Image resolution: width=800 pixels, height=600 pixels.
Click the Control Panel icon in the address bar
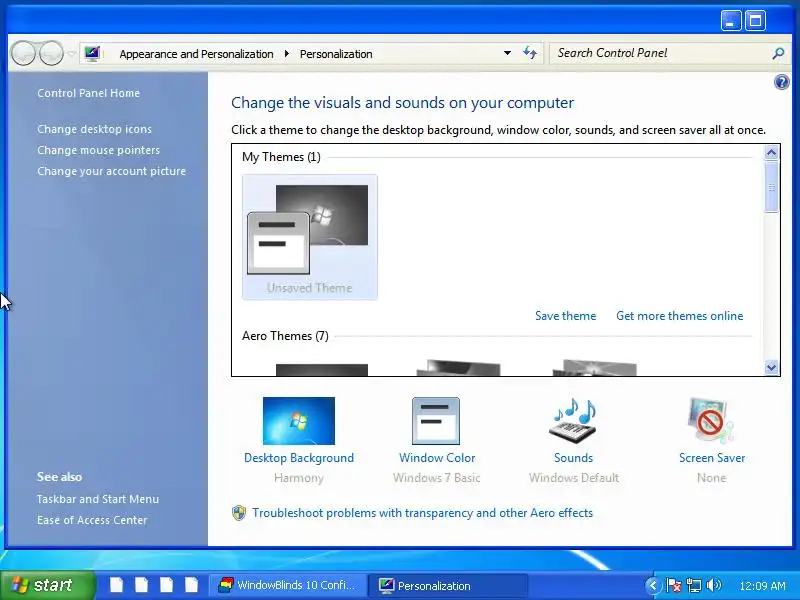click(93, 54)
